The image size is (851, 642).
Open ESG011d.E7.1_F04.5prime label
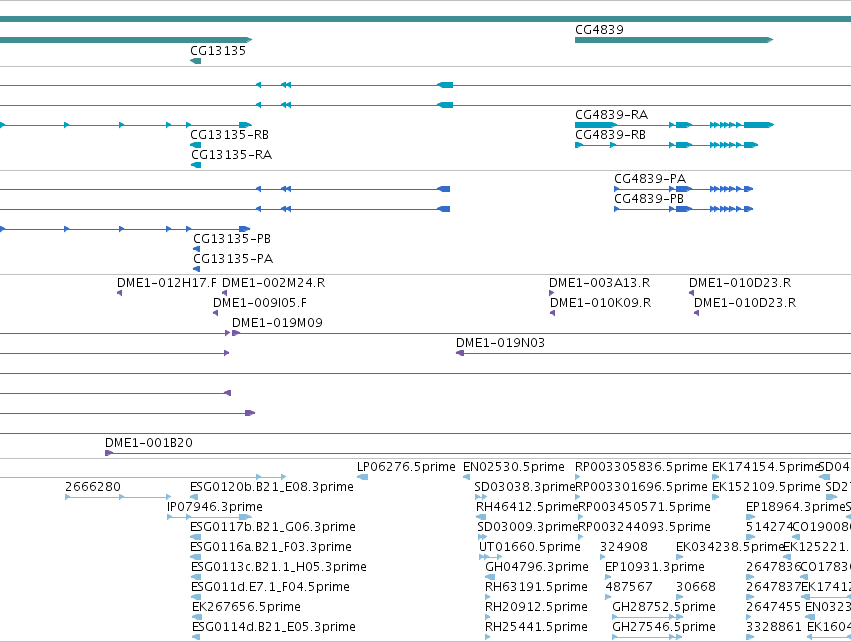(x=270, y=587)
